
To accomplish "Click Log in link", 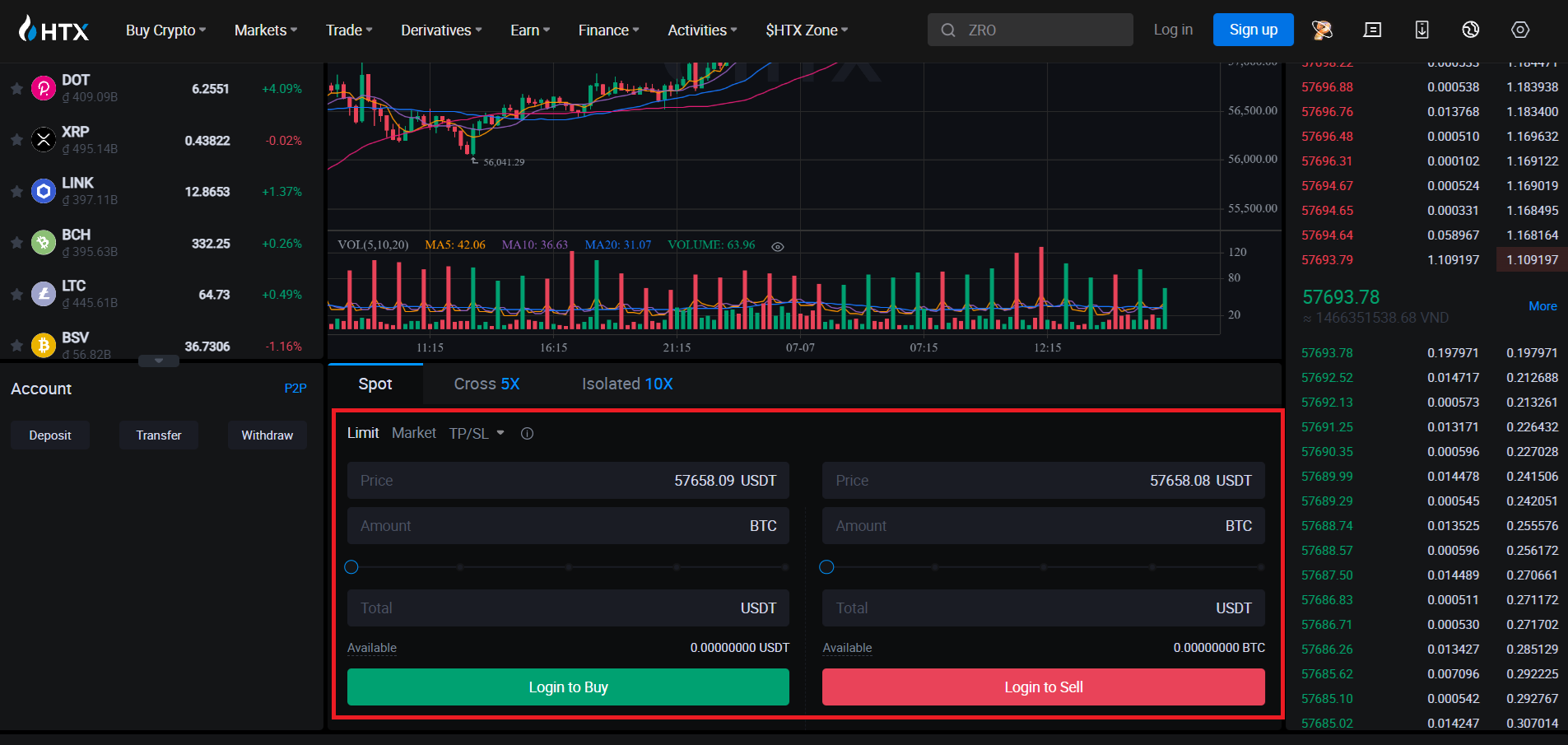I will pyautogui.click(x=1173, y=30).
